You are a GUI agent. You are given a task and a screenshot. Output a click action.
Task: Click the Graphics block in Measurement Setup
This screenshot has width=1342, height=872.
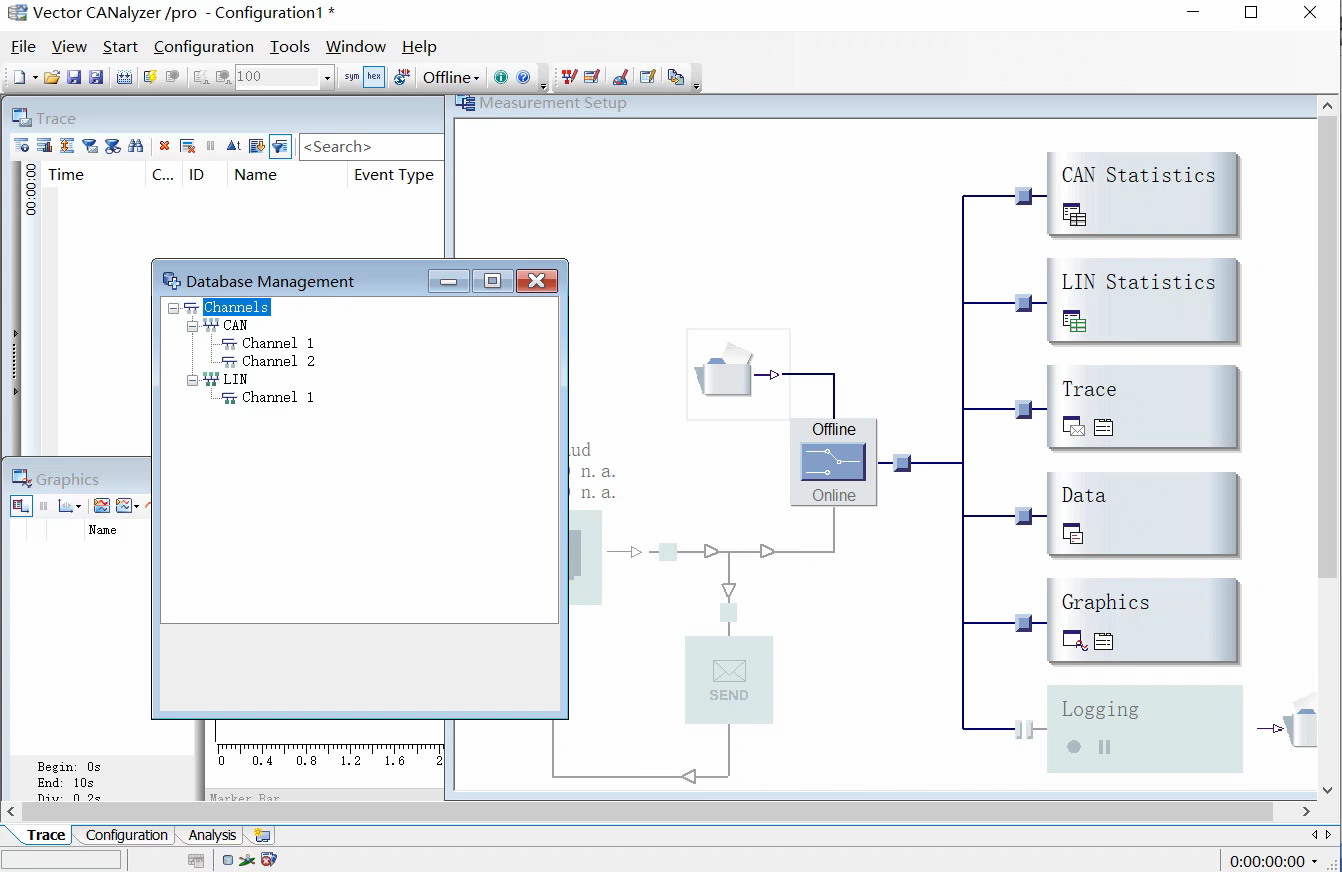point(1142,622)
